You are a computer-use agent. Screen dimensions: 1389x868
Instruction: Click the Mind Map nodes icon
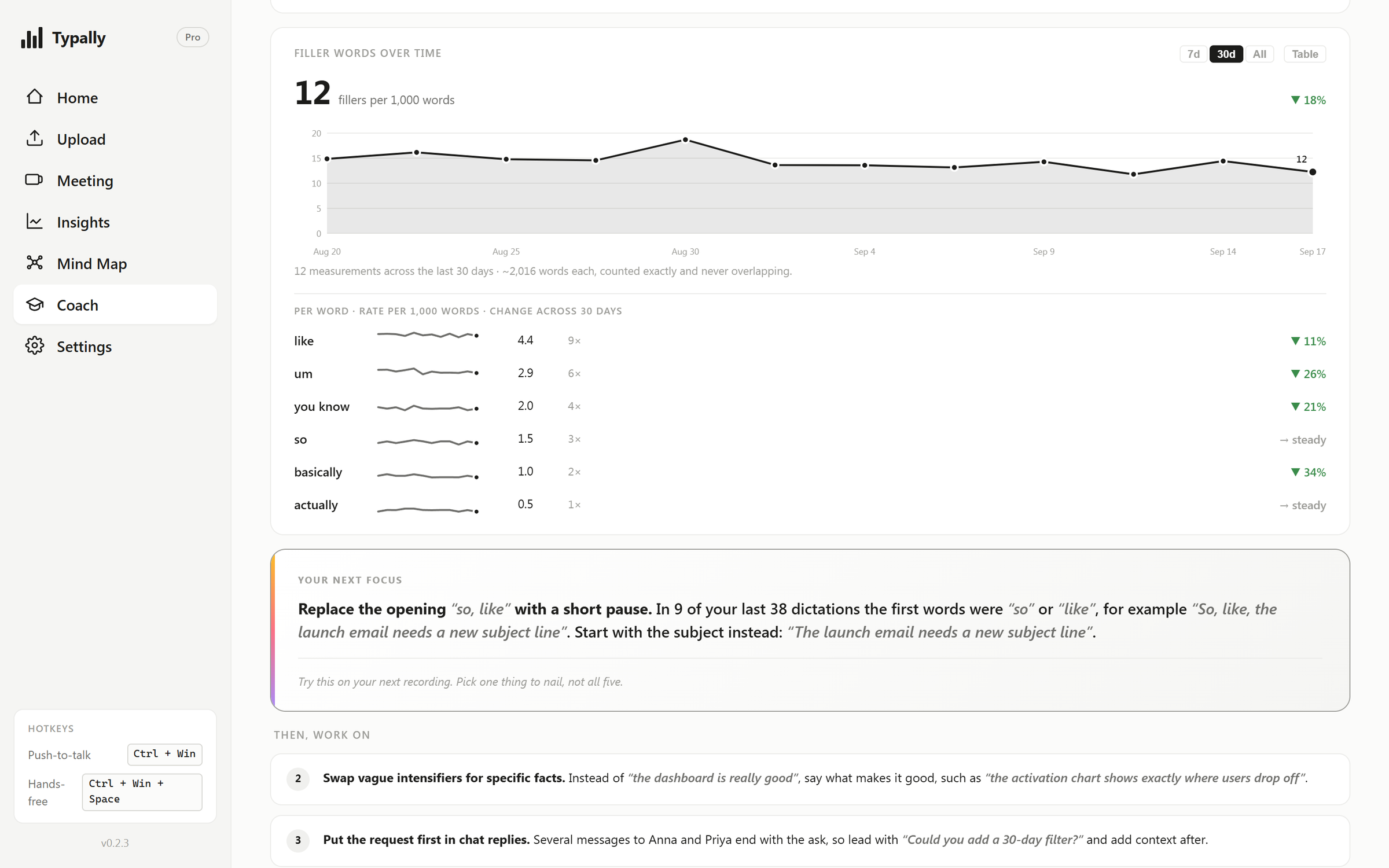pyautogui.click(x=35, y=263)
